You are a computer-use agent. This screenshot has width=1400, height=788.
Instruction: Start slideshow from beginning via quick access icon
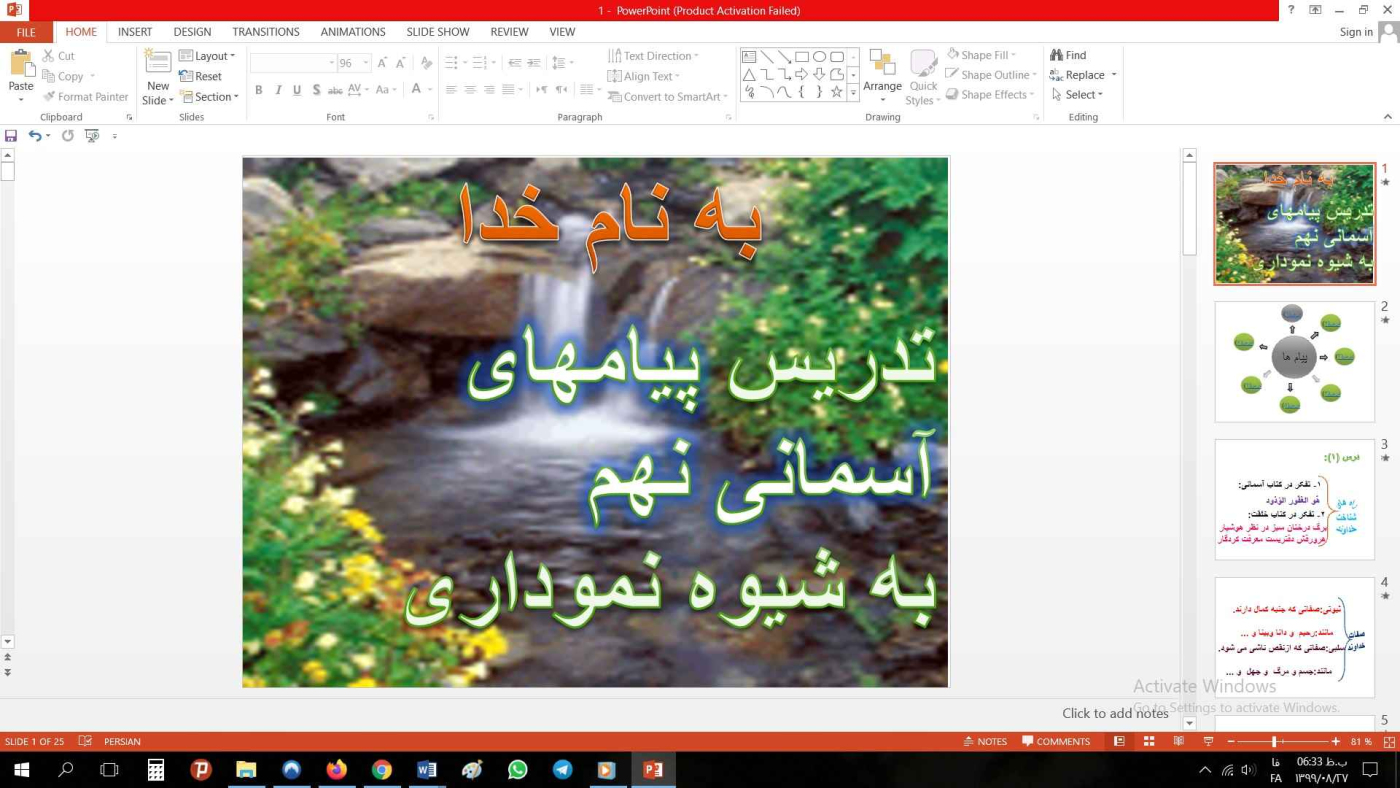[92, 136]
